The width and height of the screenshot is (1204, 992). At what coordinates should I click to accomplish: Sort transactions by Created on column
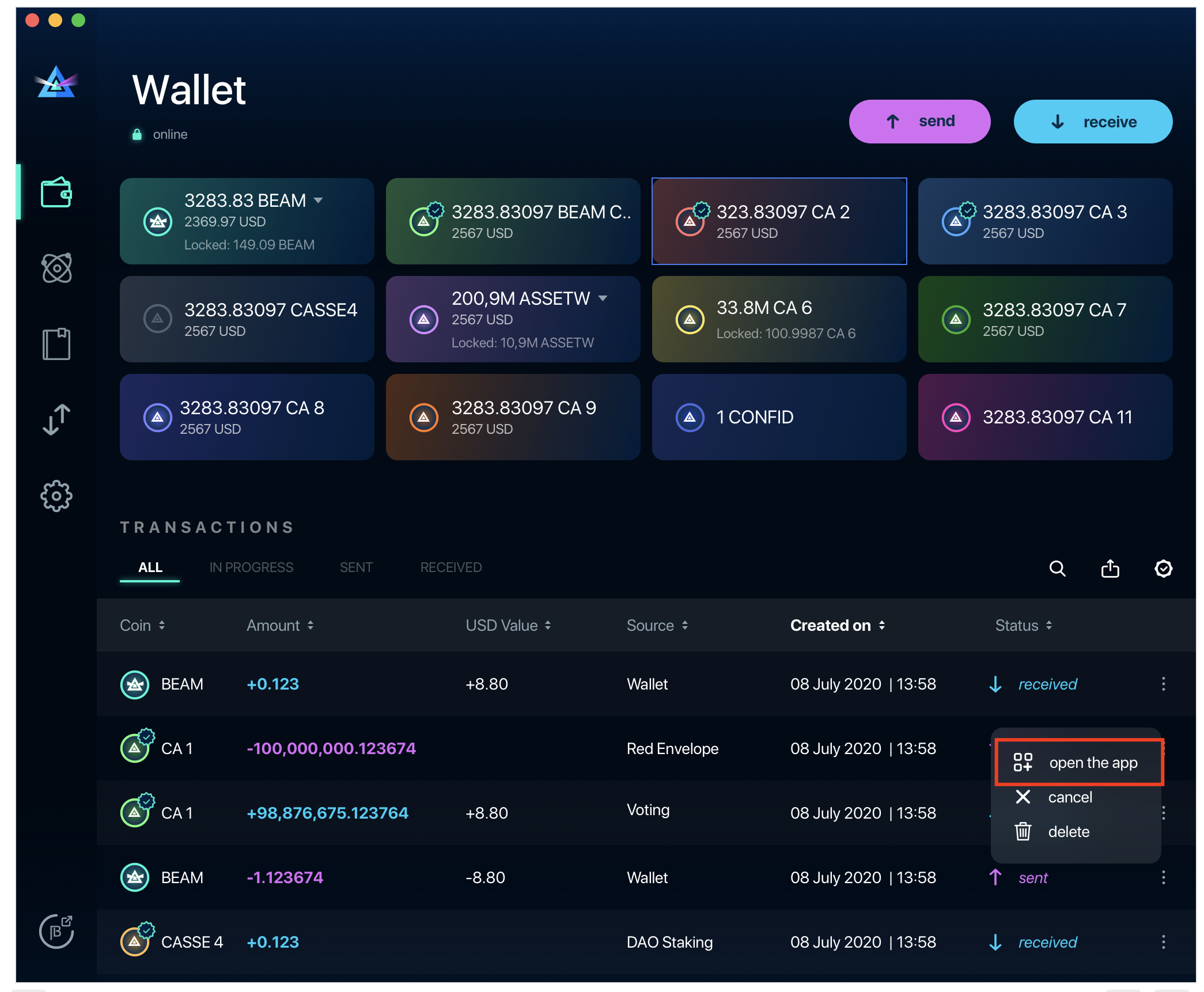838,625
